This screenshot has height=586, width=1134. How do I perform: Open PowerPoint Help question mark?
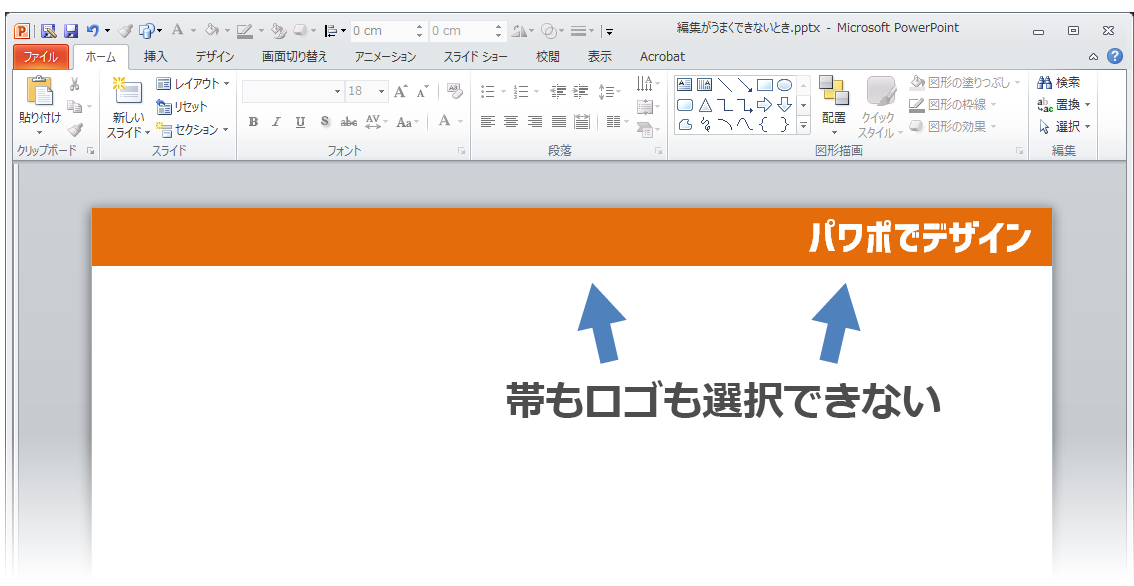click(x=1115, y=56)
